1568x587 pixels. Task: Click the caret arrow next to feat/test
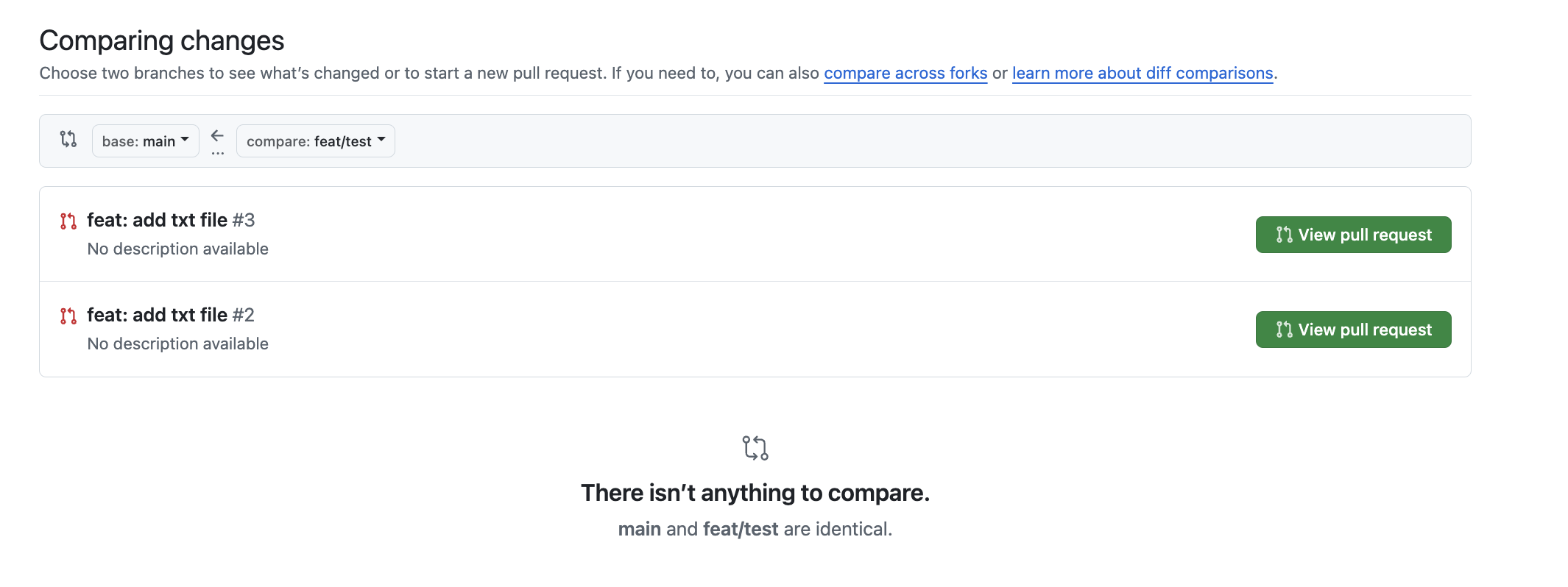(x=381, y=139)
